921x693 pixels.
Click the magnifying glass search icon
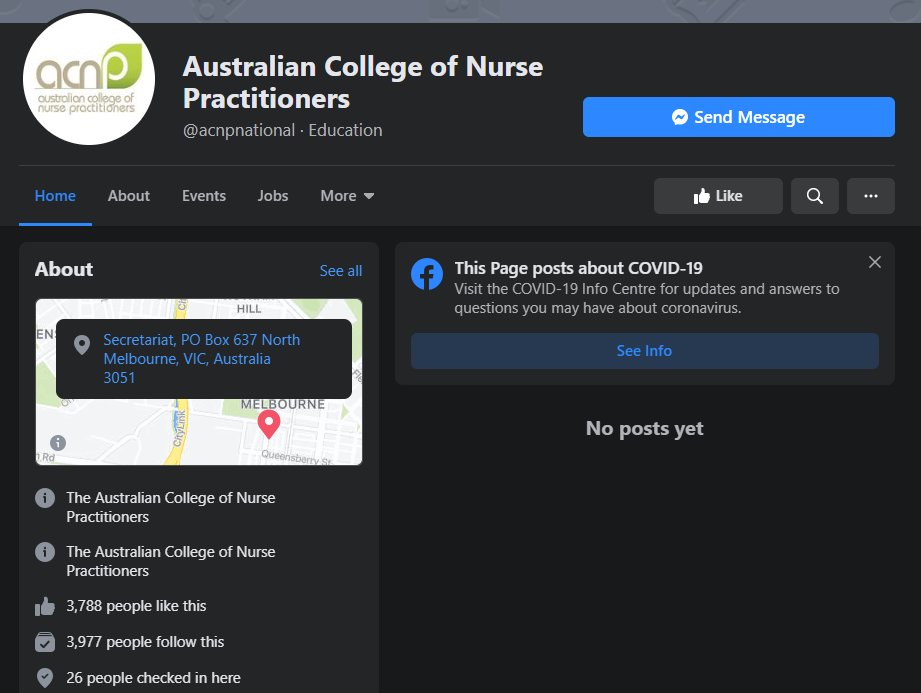click(x=814, y=195)
